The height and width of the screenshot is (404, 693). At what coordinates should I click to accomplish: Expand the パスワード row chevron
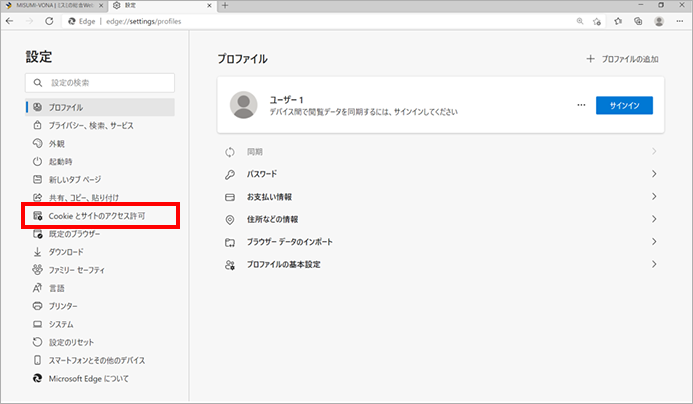click(x=654, y=174)
